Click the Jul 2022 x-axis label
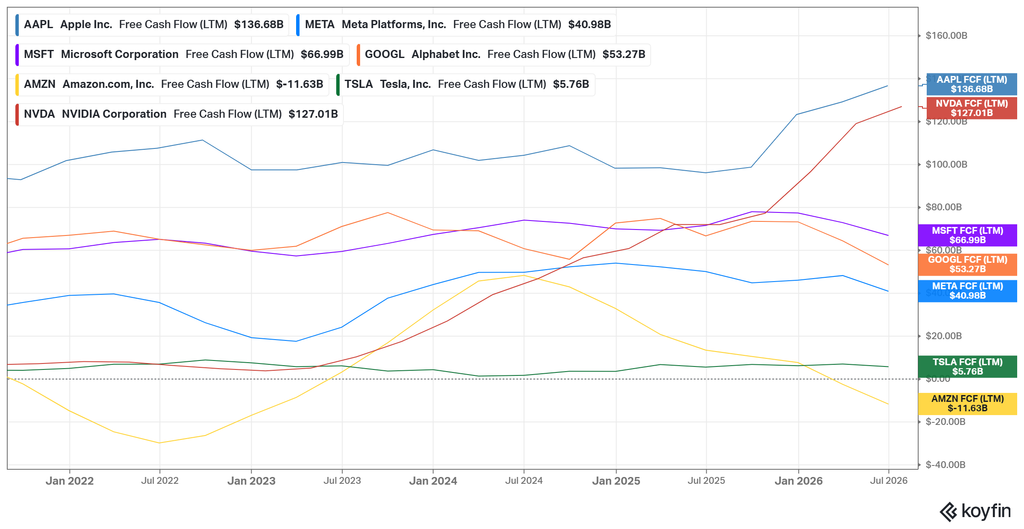The height and width of the screenshot is (529, 1024). coord(160,481)
